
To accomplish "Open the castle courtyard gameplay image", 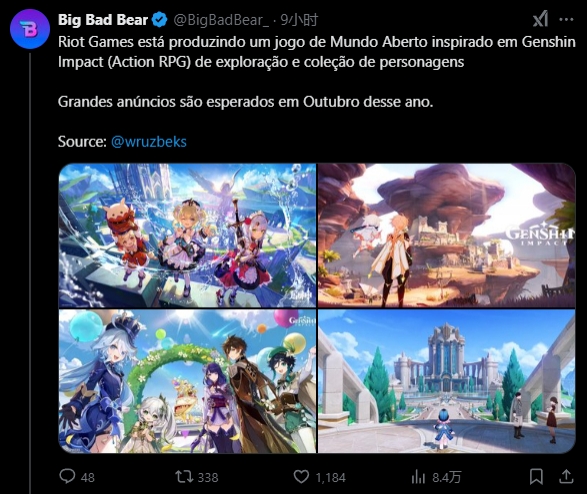I will click(x=447, y=381).
